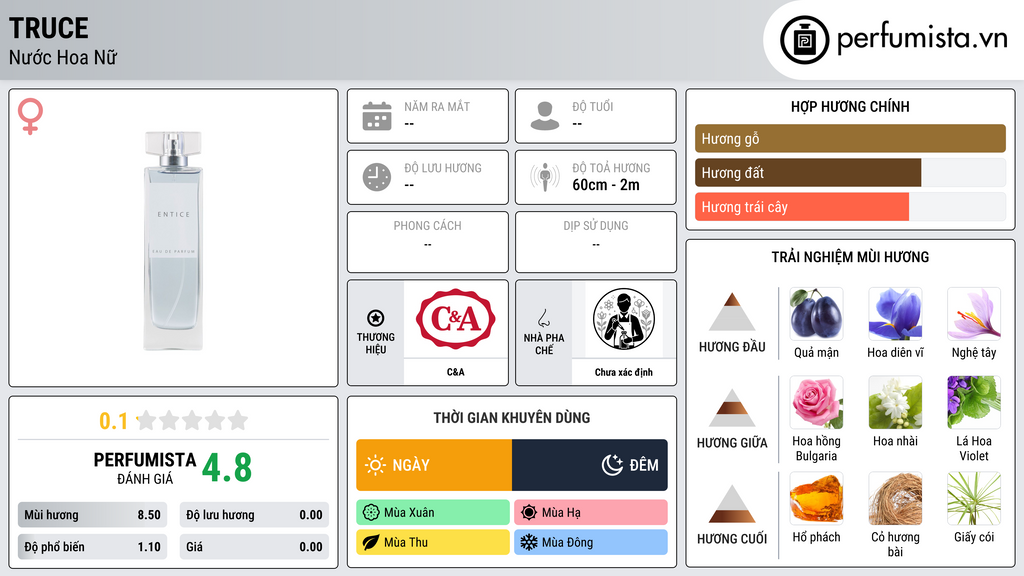Click the Hương cuối pyramid icon
This screenshot has height=576, width=1024.
pyautogui.click(x=732, y=504)
